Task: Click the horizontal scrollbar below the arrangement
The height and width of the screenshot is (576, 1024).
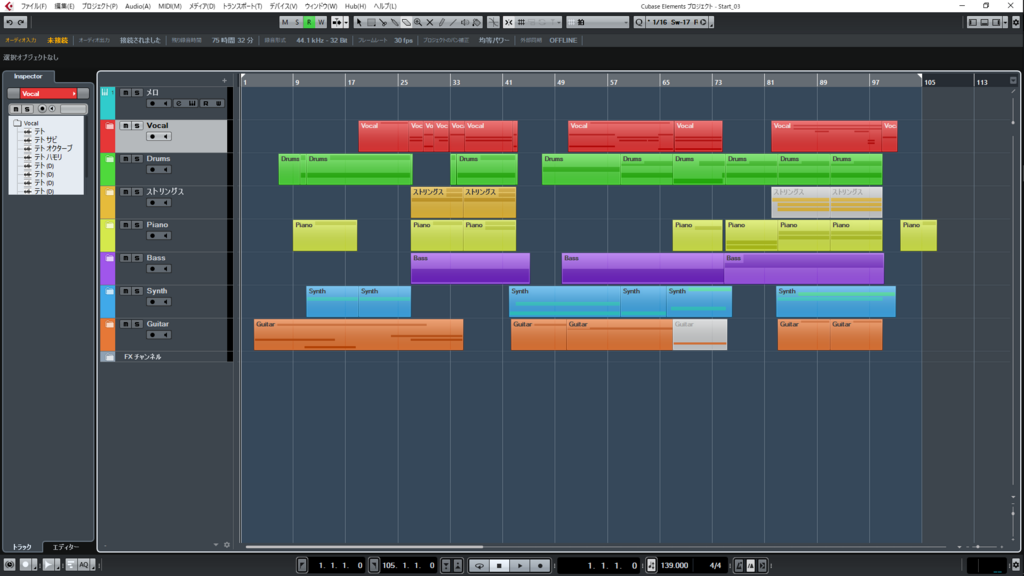Action: point(364,547)
